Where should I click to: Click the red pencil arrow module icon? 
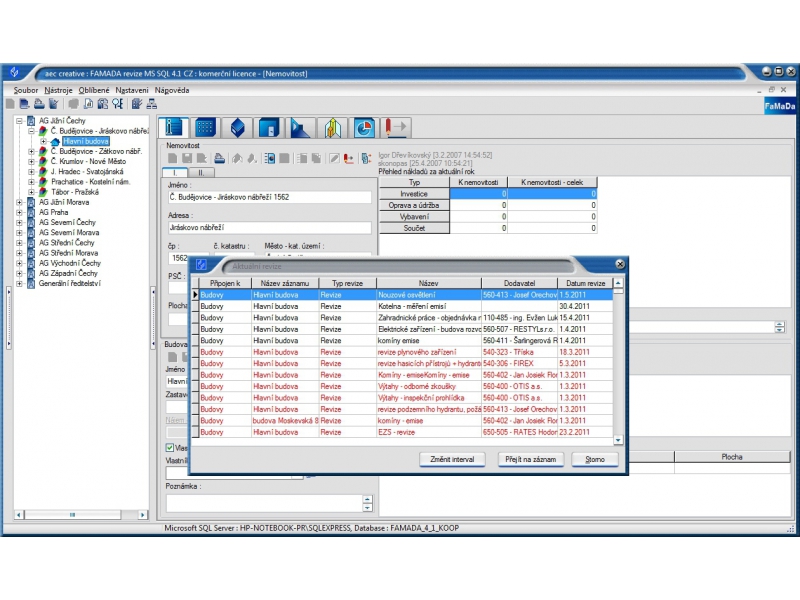(396, 127)
